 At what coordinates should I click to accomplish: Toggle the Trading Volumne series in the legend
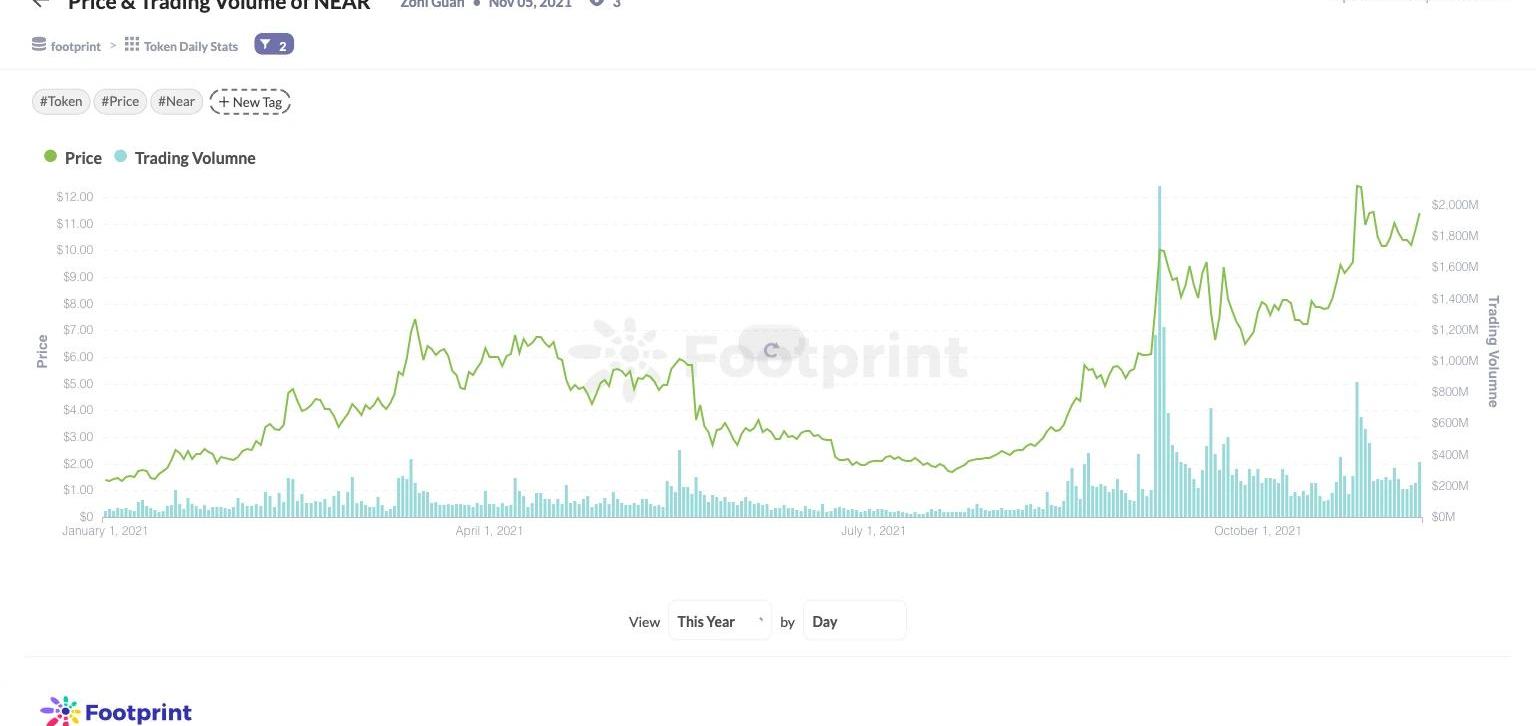[x=195, y=158]
